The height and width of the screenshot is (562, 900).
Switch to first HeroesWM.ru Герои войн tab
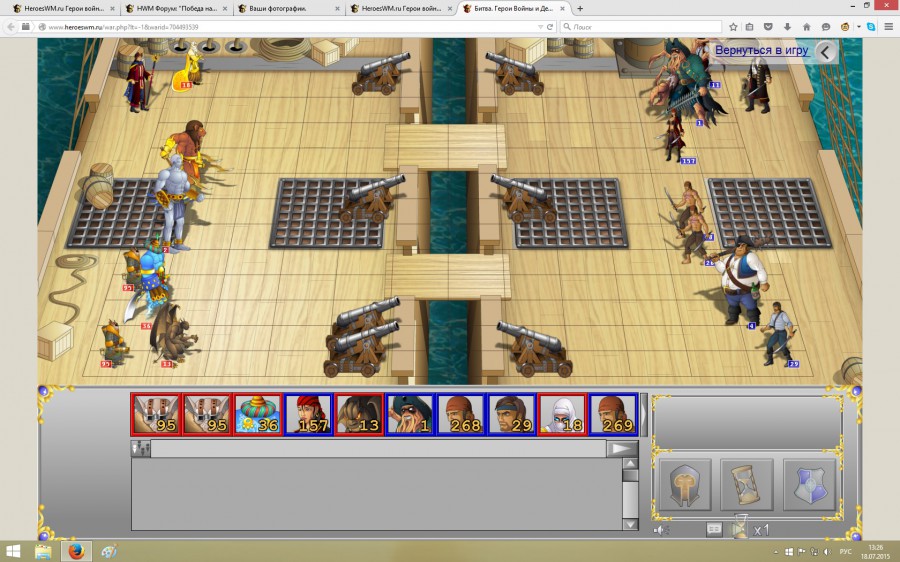[62, 9]
